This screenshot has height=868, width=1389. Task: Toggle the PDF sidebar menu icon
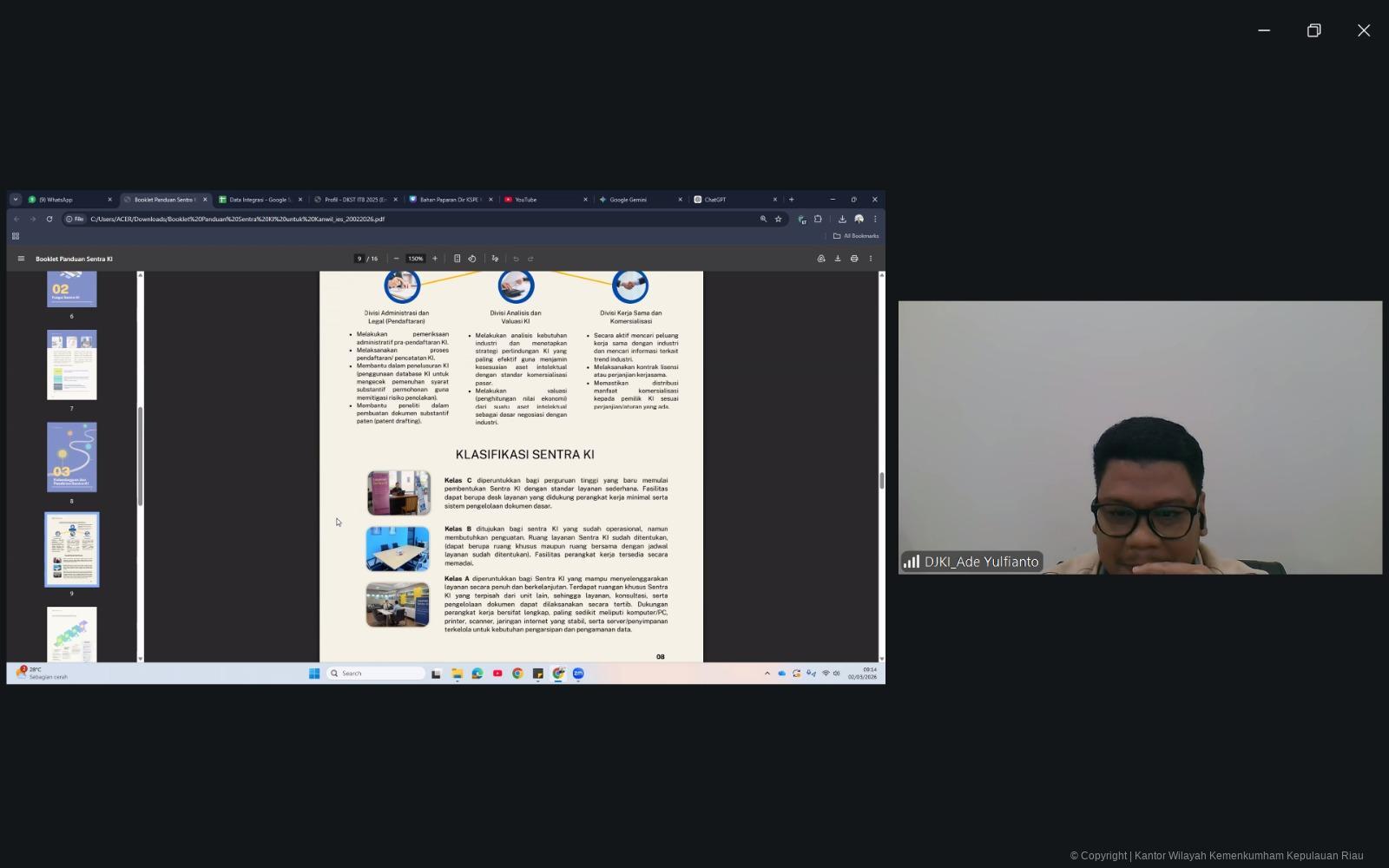pyautogui.click(x=21, y=259)
